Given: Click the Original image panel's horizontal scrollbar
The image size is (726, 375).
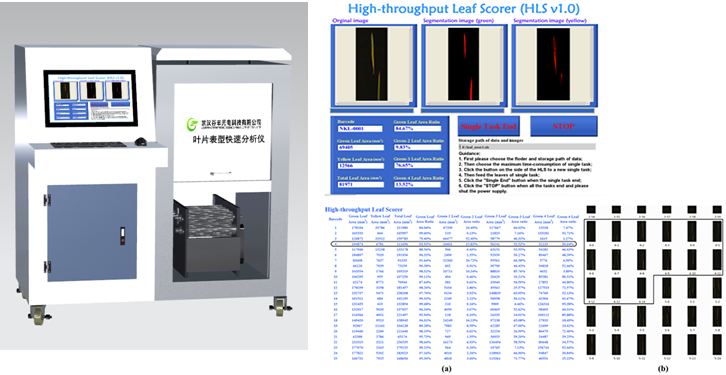Looking at the screenshot, I should (x=373, y=111).
